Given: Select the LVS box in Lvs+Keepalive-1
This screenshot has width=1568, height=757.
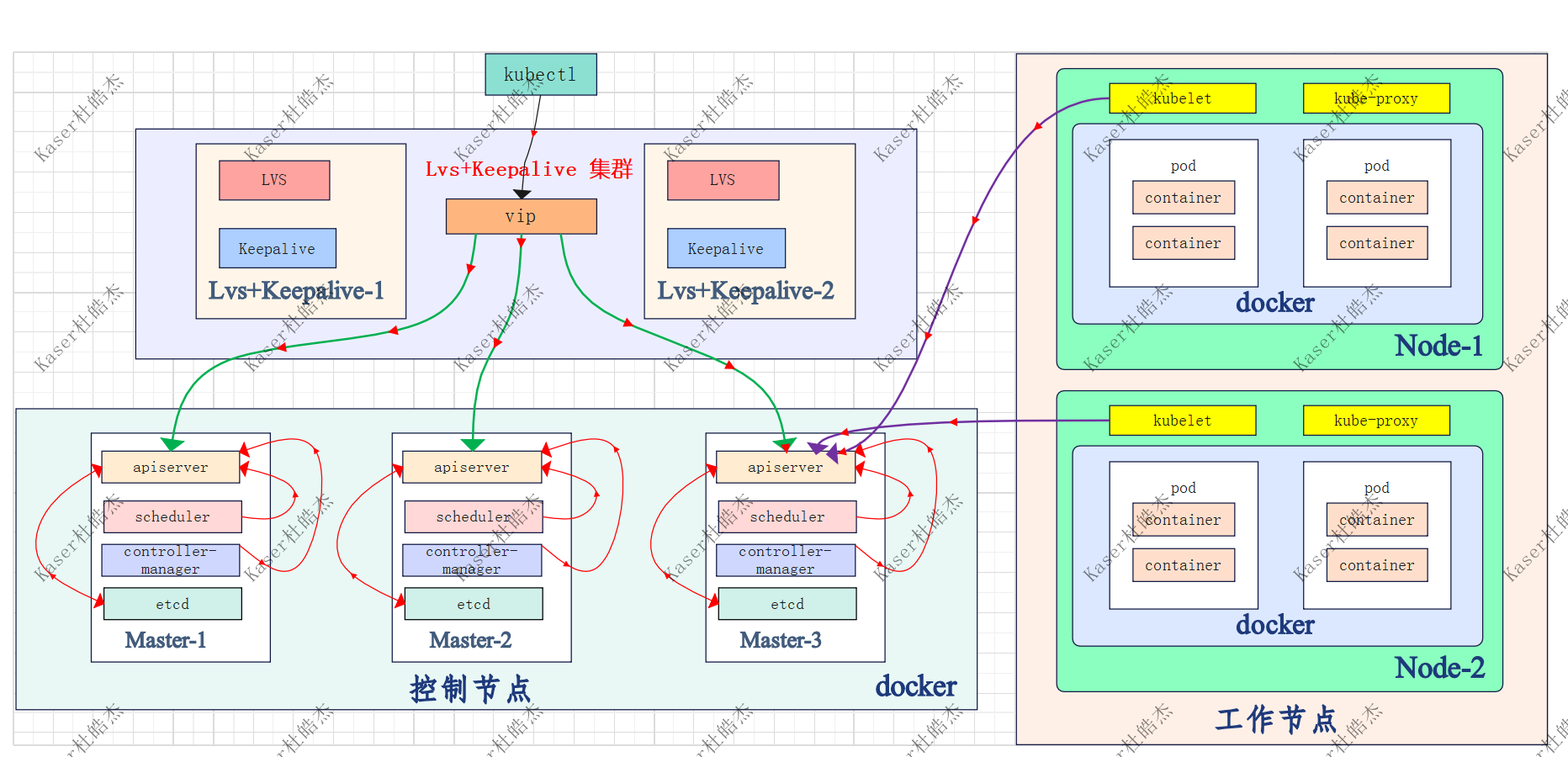Looking at the screenshot, I should tap(274, 180).
